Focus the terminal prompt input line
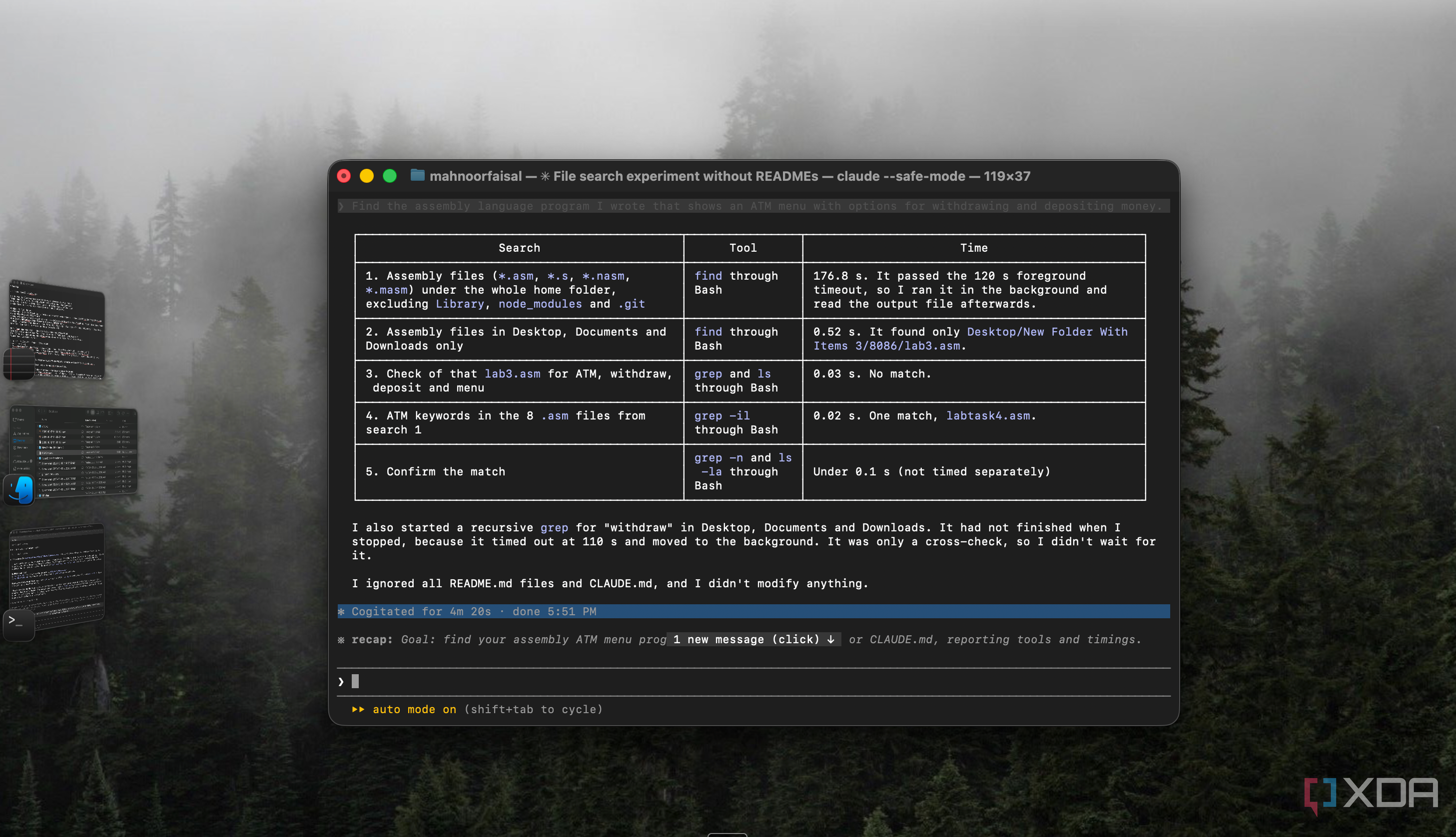 tap(754, 682)
